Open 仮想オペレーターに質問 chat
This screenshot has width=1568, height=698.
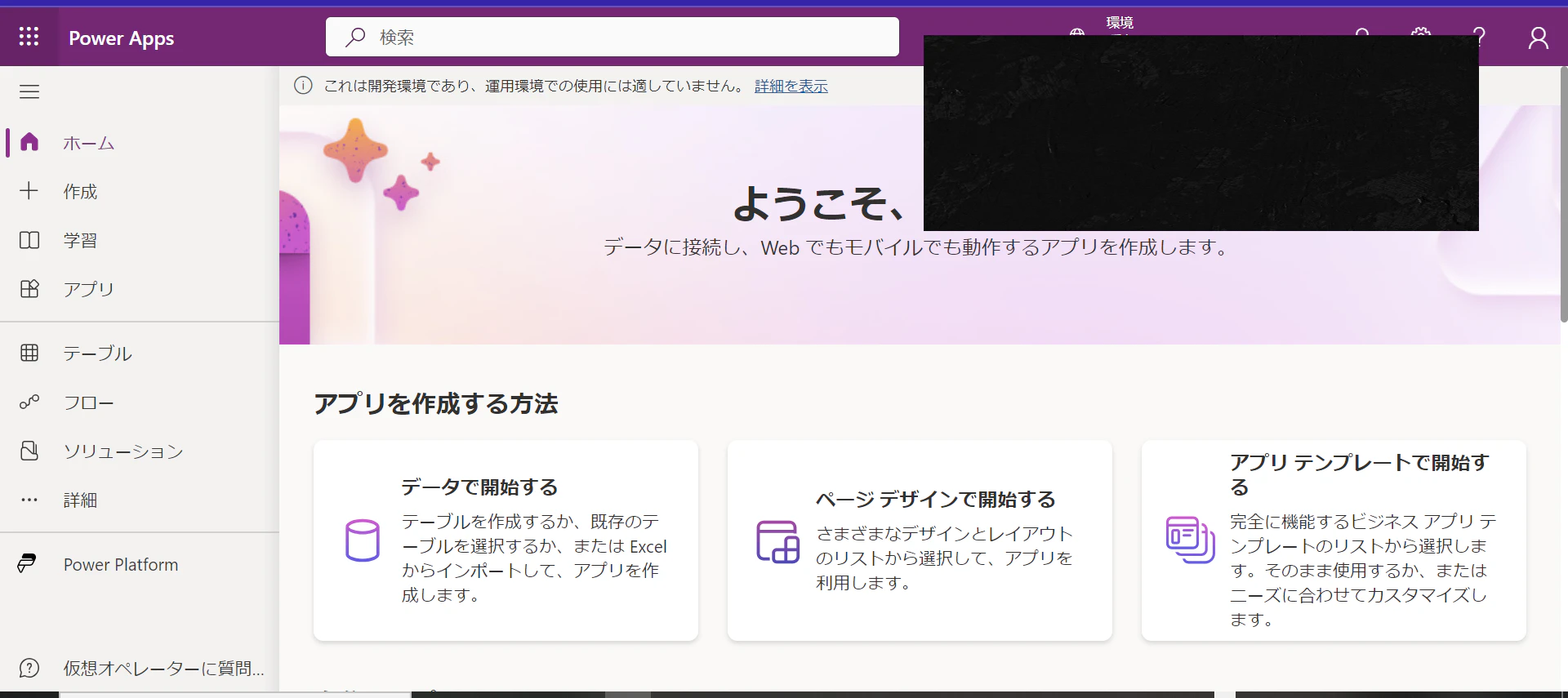tap(140, 668)
